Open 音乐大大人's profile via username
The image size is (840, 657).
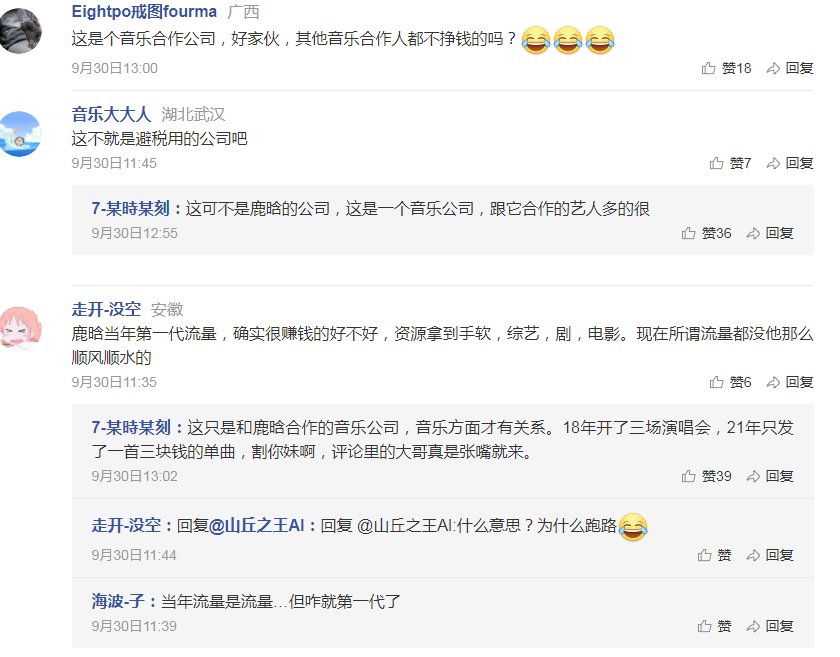(111, 114)
